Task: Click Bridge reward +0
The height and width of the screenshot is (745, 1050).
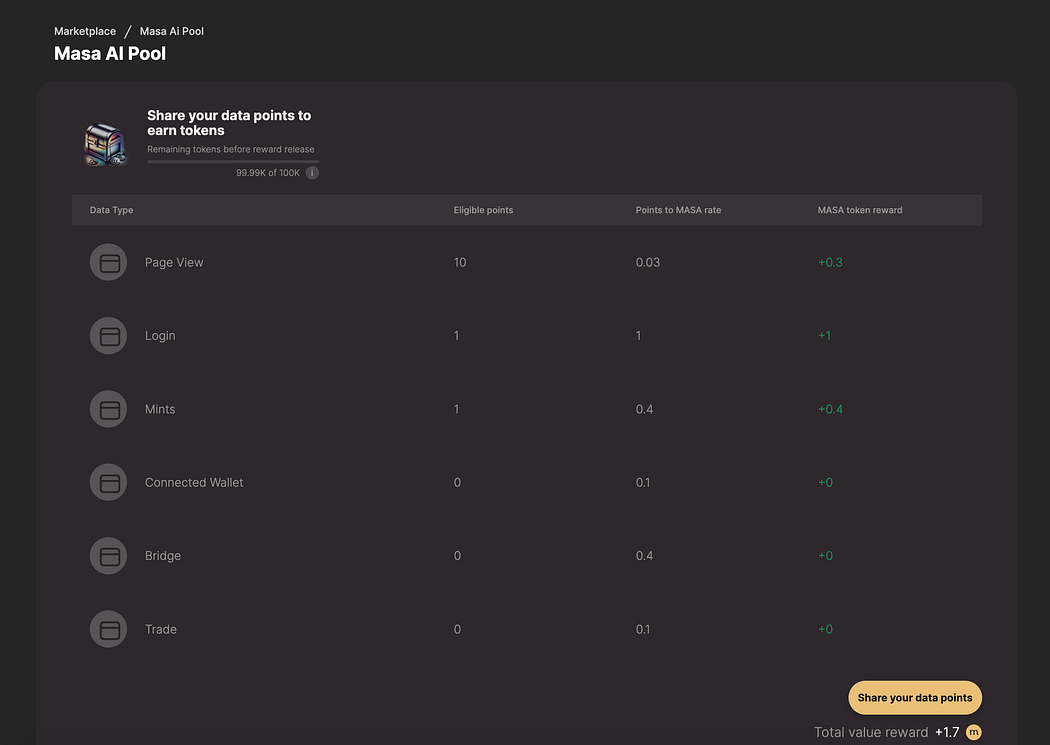Action: [825, 556]
